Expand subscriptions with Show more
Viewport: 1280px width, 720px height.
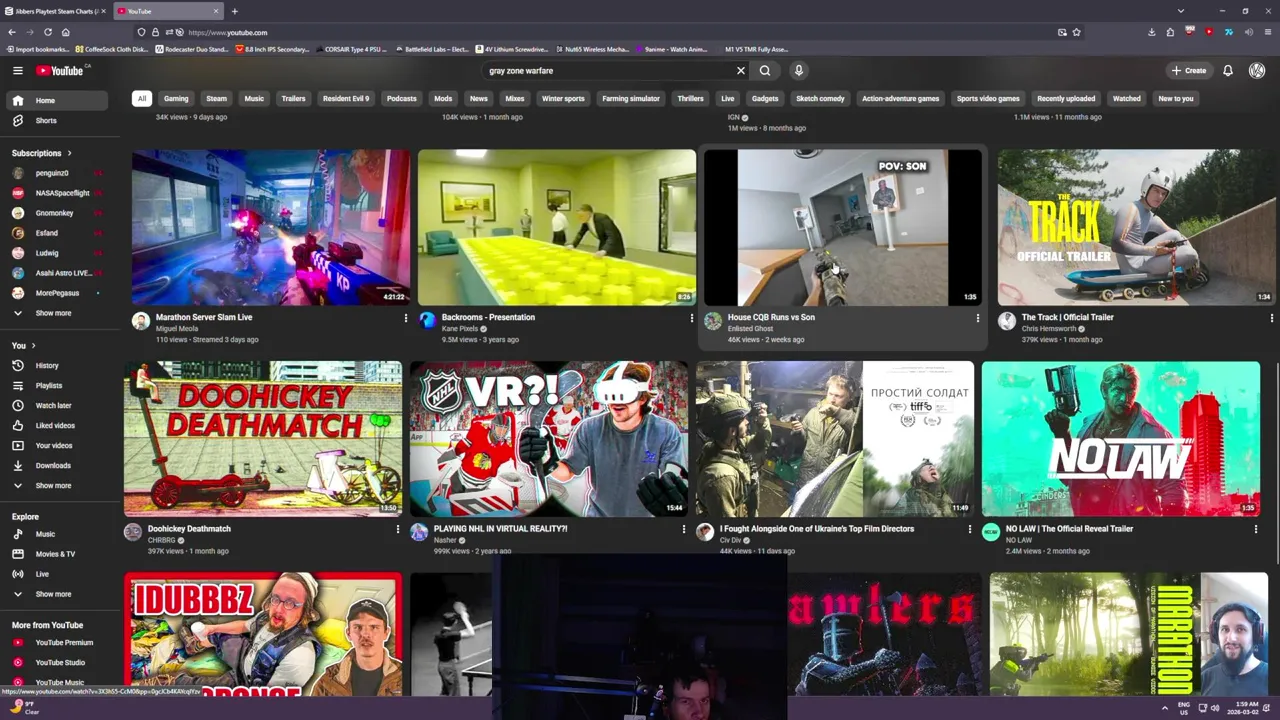[55, 314]
